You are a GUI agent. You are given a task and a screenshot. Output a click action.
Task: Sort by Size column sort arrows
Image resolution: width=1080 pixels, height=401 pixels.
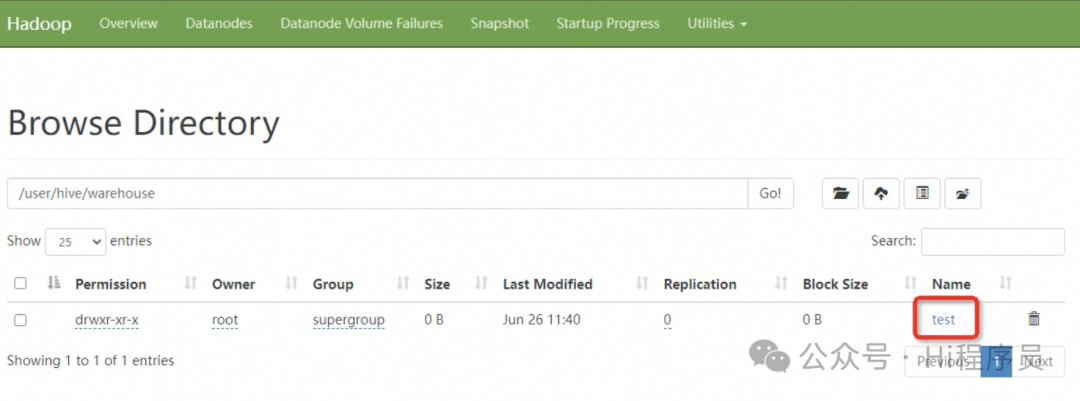(481, 282)
